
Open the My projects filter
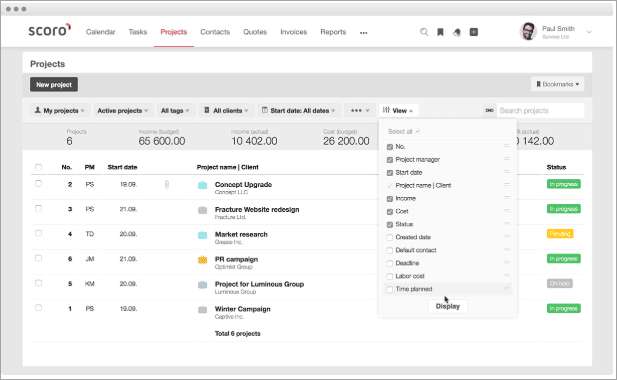tap(60, 111)
